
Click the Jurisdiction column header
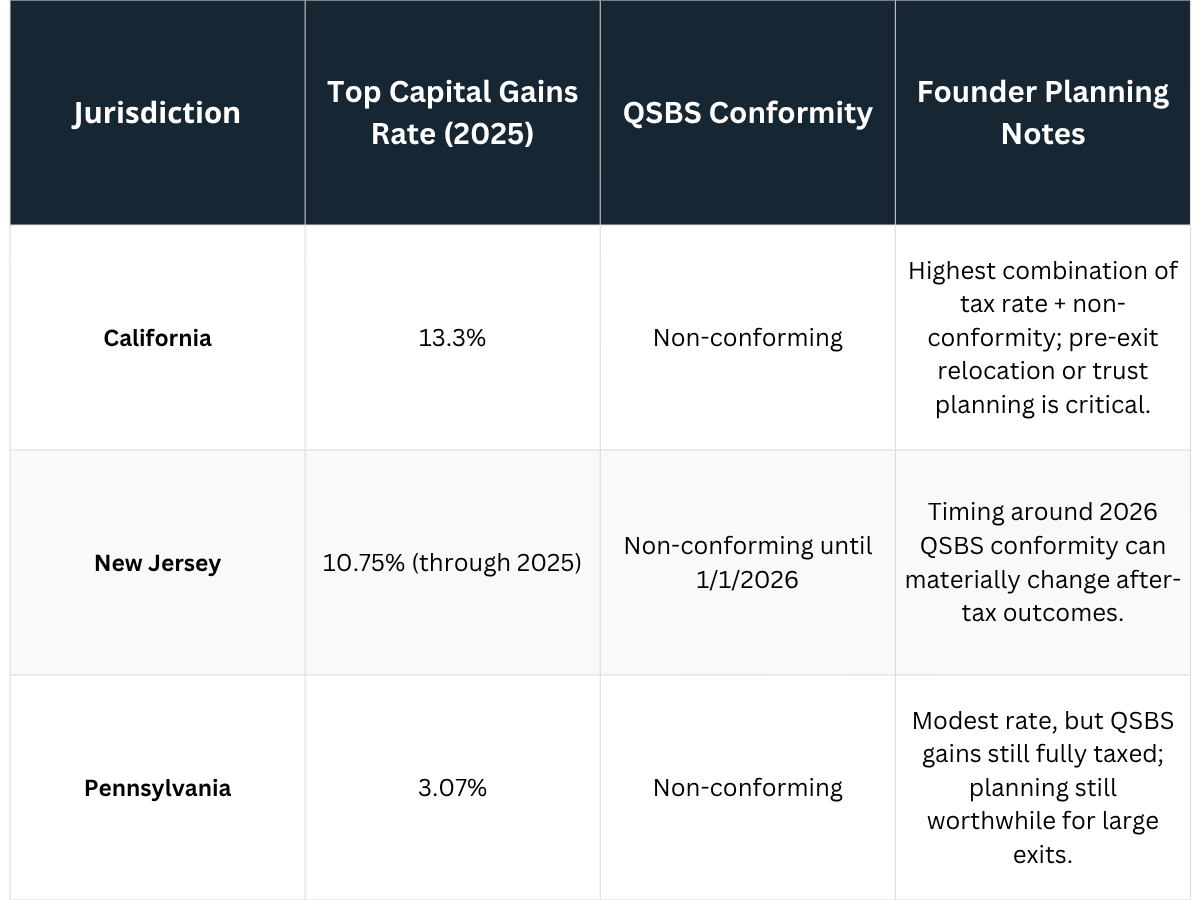pyautogui.click(x=156, y=113)
